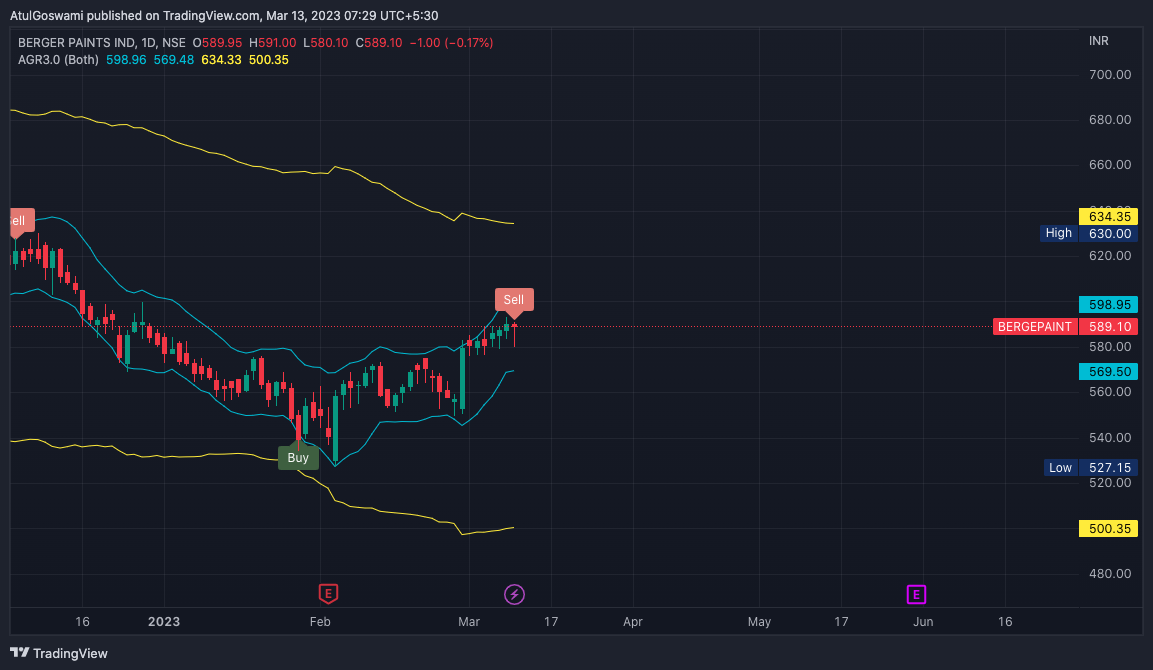1153x670 pixels.
Task: Click the Mar label on time axis
Action: [469, 621]
